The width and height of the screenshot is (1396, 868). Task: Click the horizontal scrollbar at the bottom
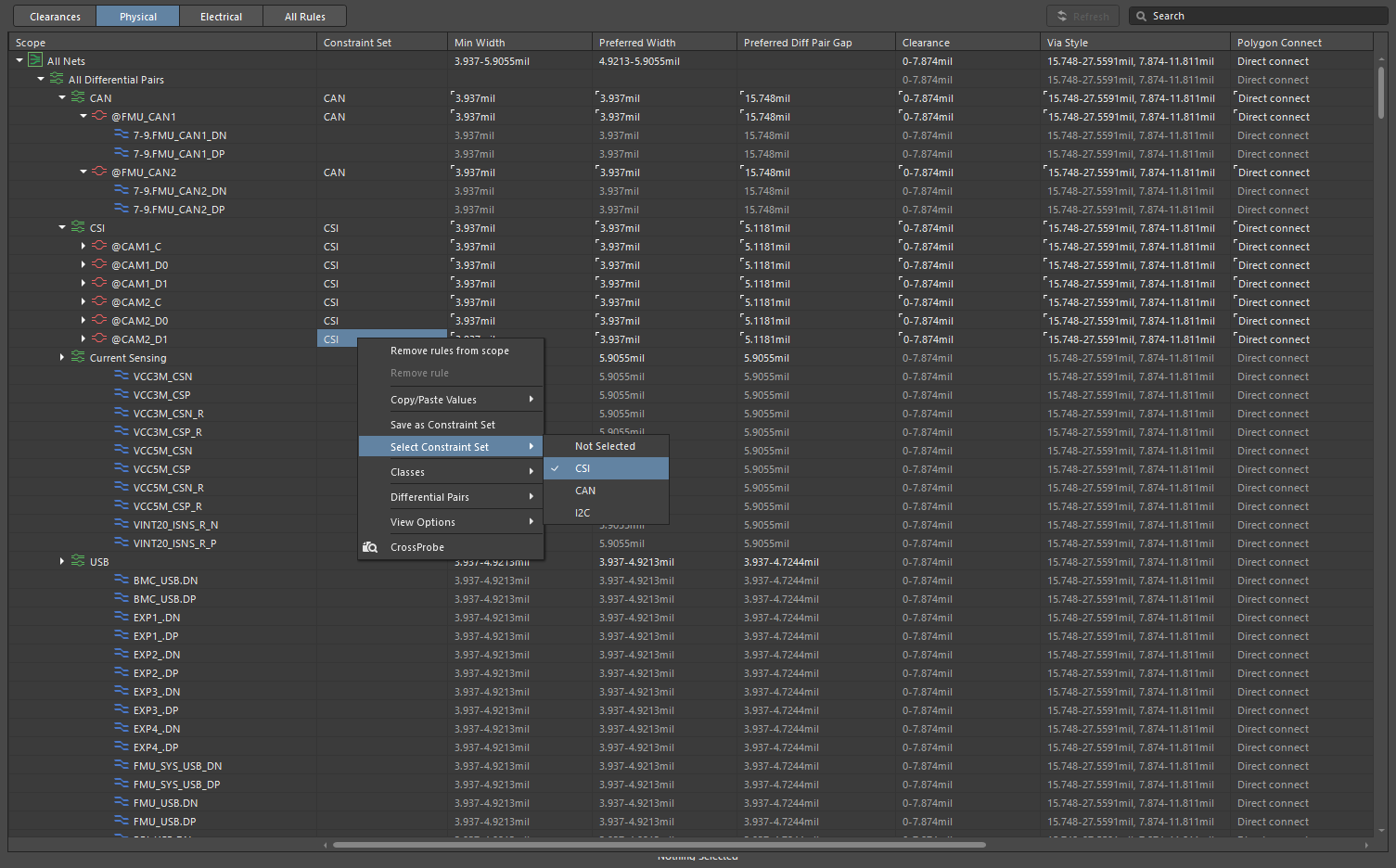tap(659, 845)
